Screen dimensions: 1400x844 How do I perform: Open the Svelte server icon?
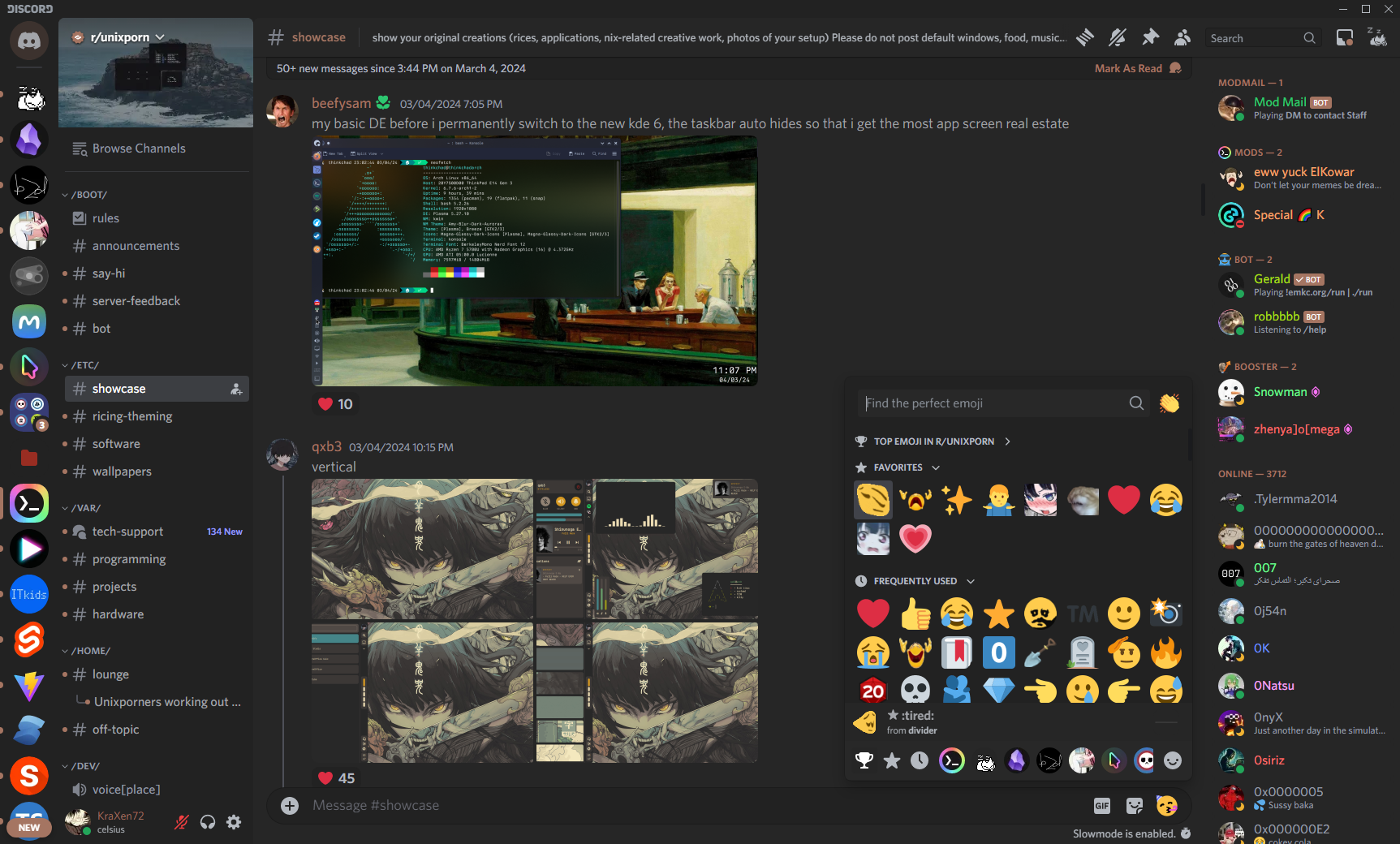(29, 640)
